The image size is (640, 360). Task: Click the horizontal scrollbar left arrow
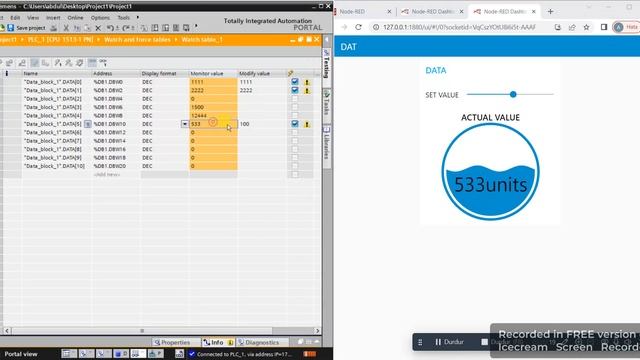[7, 331]
